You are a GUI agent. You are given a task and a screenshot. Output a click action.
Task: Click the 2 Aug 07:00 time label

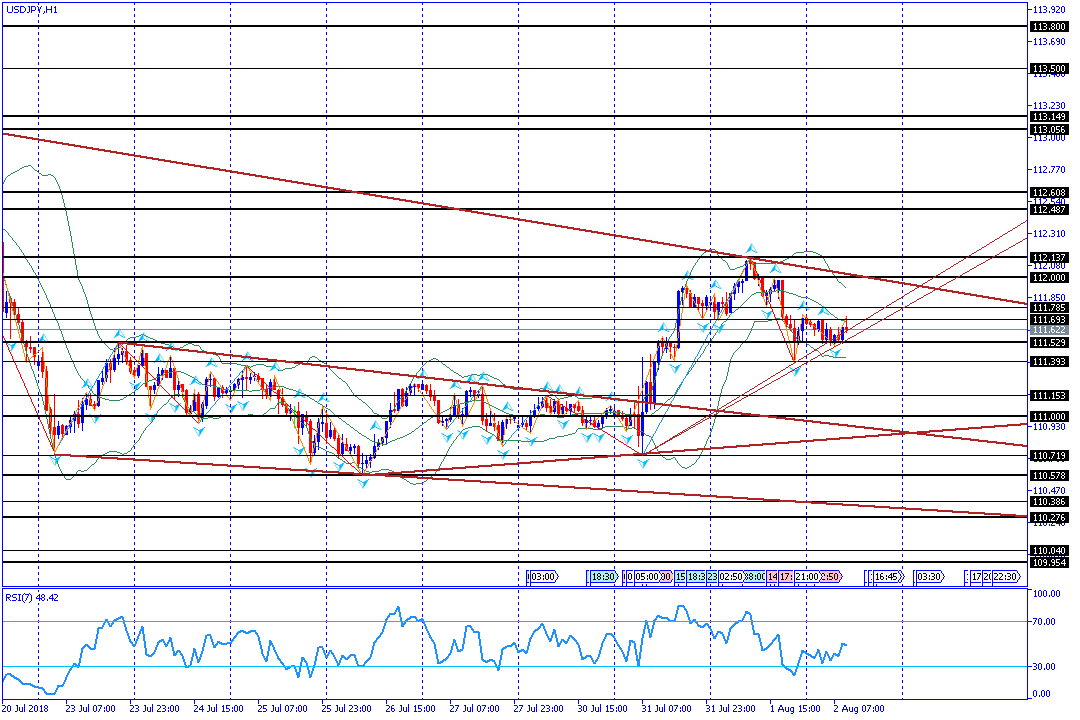(859, 708)
